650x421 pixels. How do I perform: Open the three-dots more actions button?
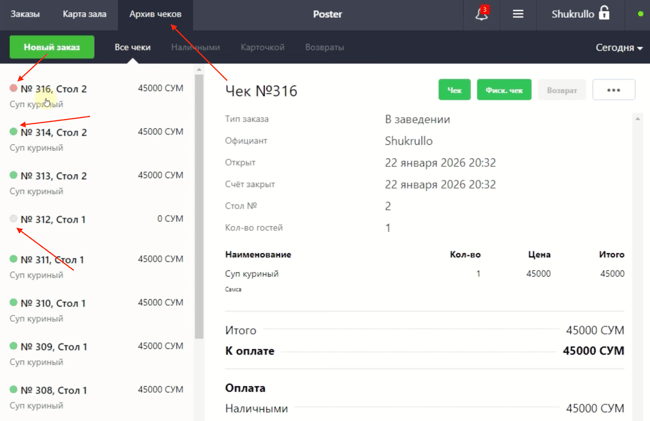(613, 90)
